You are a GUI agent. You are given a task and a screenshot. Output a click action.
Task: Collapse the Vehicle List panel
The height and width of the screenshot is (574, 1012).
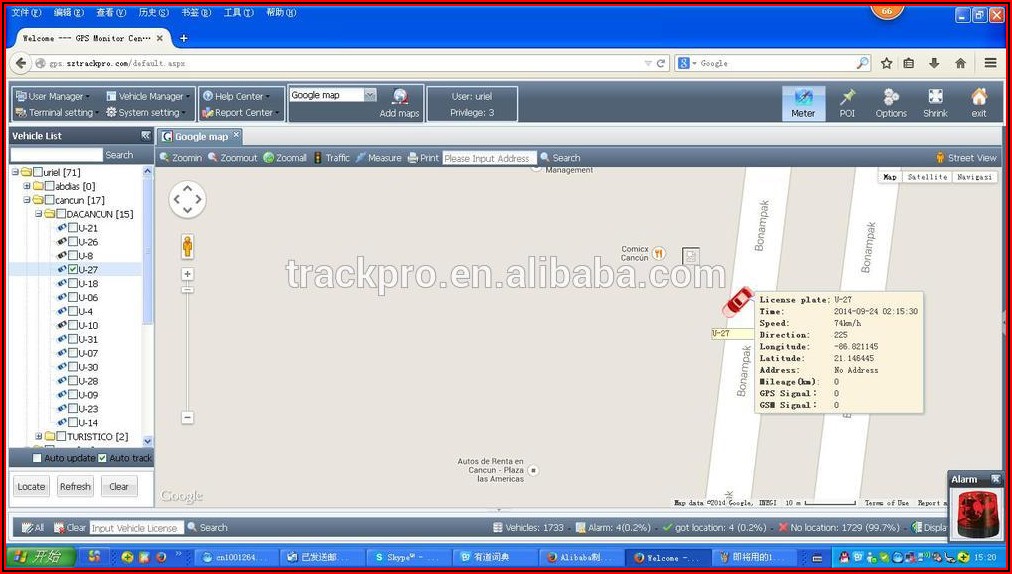click(146, 136)
